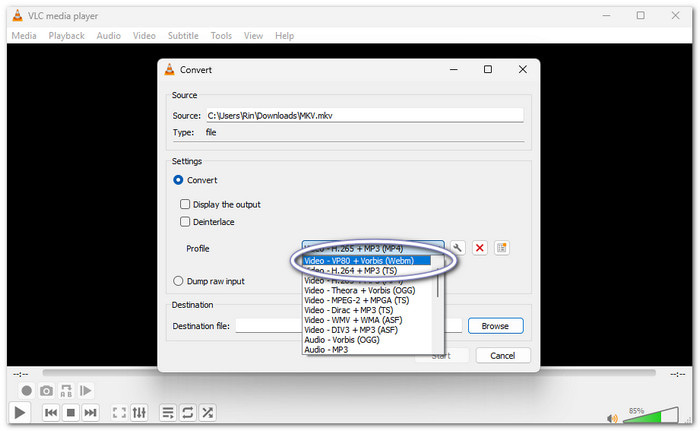Close the Convert dialog

tap(523, 69)
